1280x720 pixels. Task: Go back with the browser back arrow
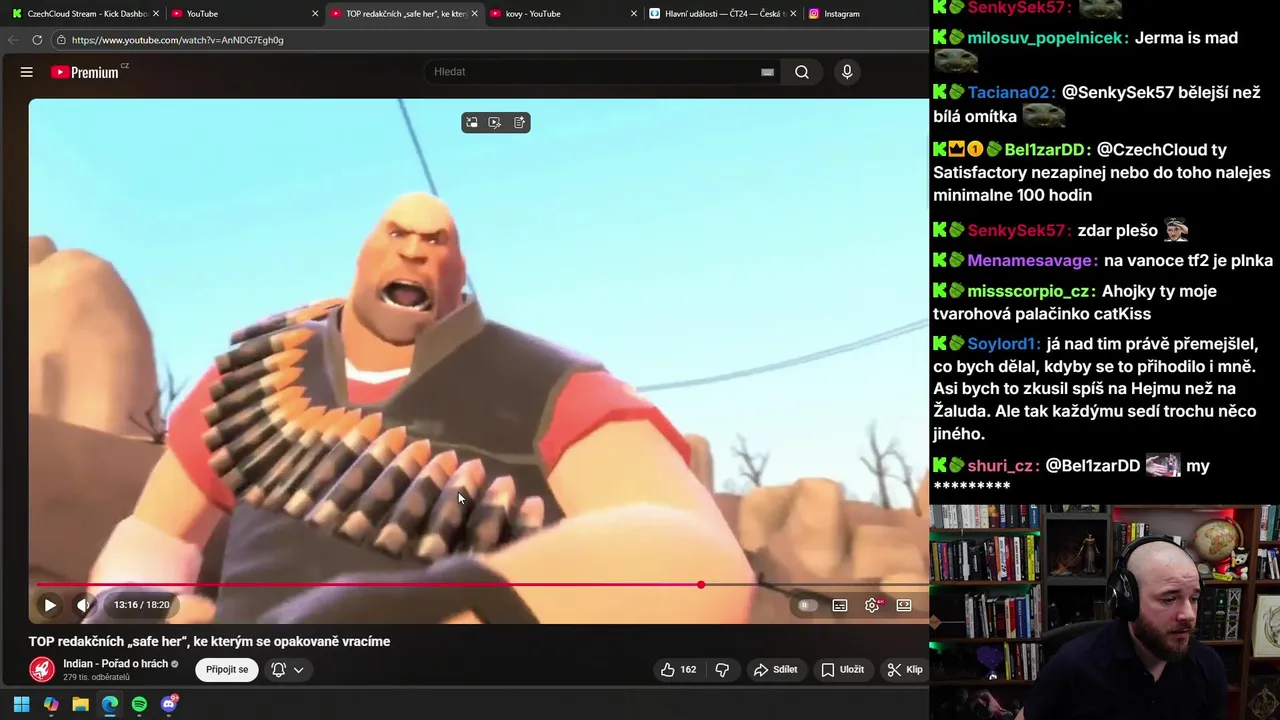click(12, 40)
